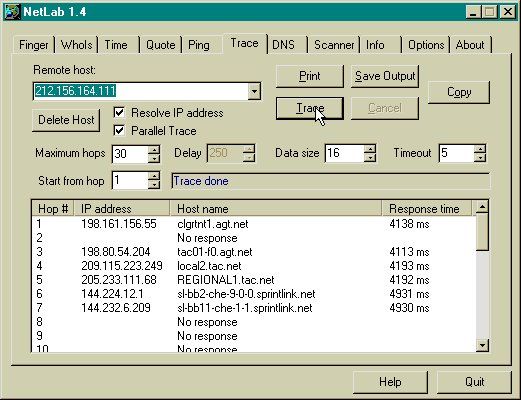The height and width of the screenshot is (400, 521).
Task: Open Remote host dropdown list
Action: pos(254,91)
